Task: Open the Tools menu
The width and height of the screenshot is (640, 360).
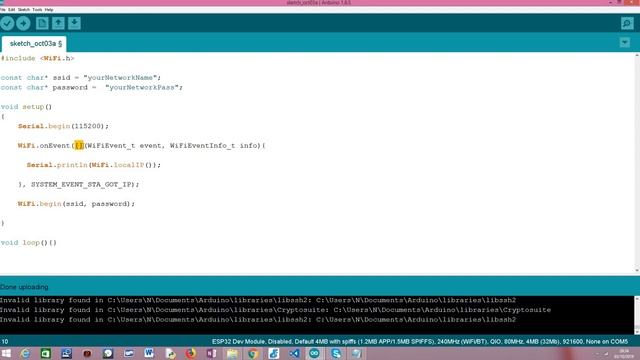Action: point(37,9)
